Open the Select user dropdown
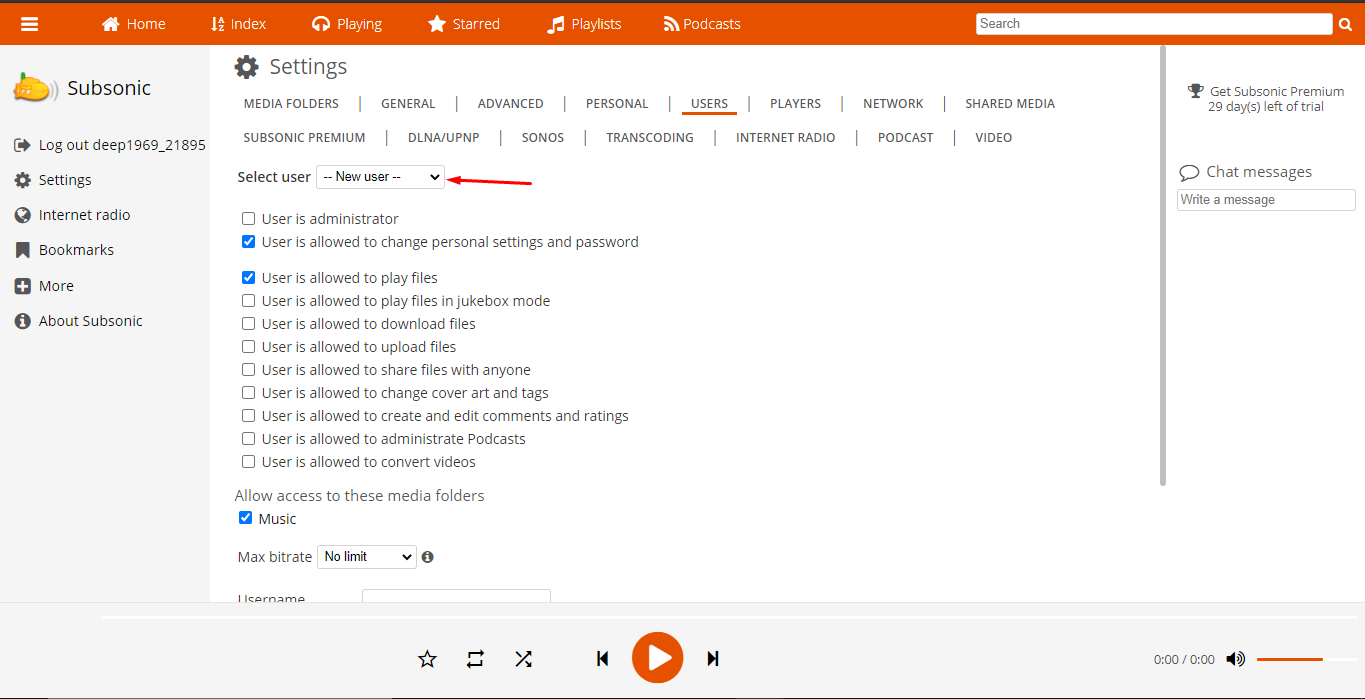 [380, 176]
